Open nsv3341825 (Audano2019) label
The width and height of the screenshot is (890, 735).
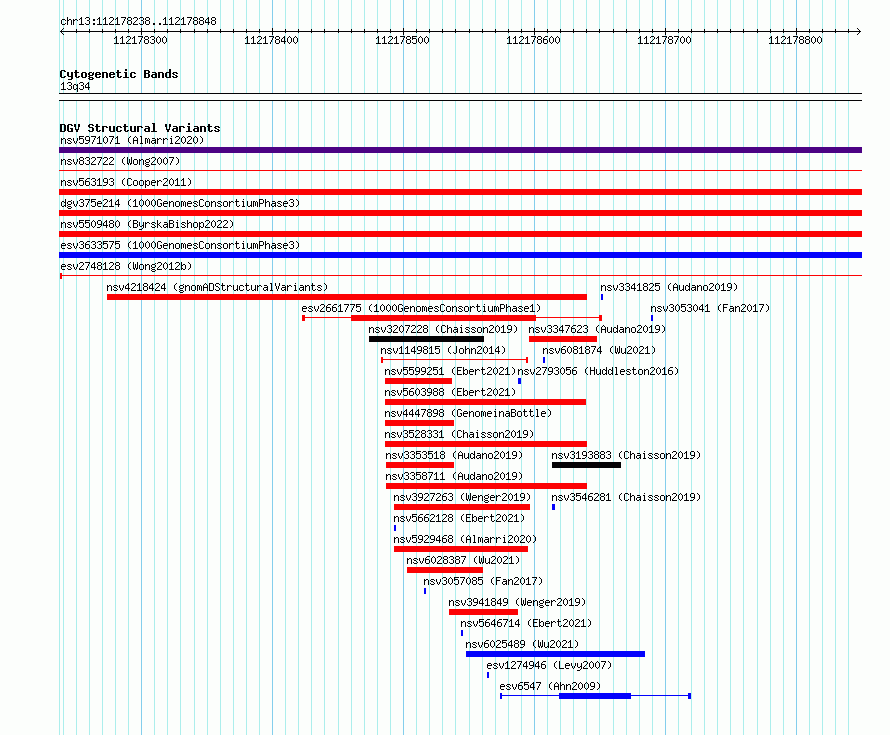tap(669, 287)
